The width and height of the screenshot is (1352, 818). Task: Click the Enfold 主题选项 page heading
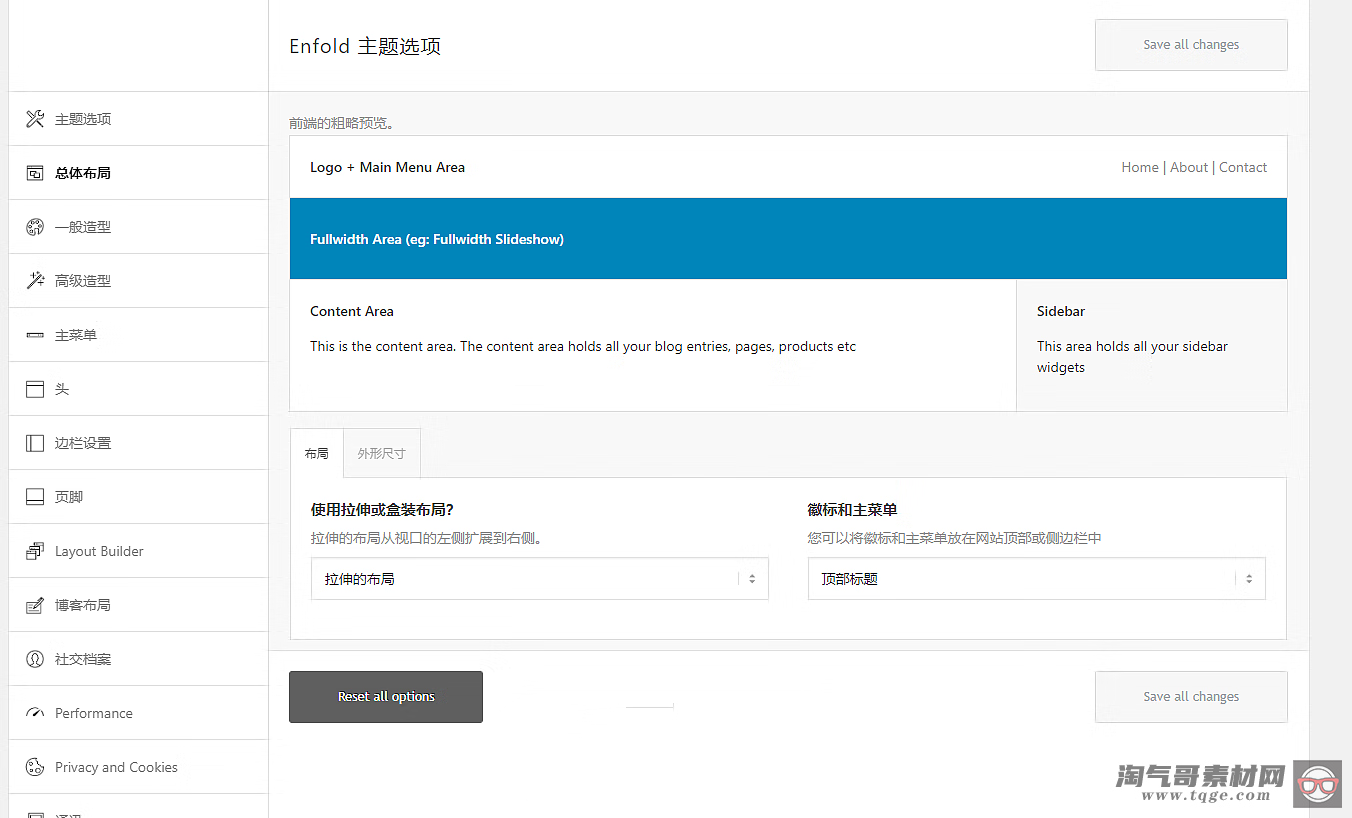tap(365, 46)
